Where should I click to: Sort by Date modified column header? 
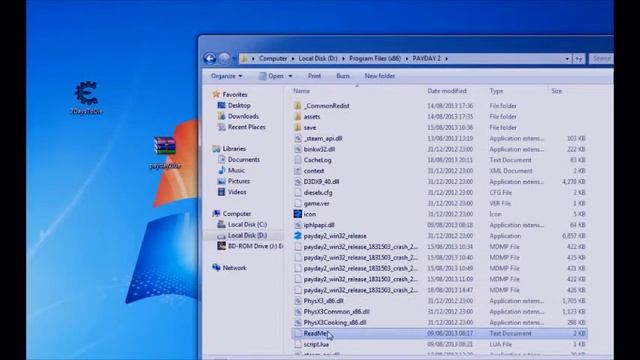pyautogui.click(x=447, y=91)
